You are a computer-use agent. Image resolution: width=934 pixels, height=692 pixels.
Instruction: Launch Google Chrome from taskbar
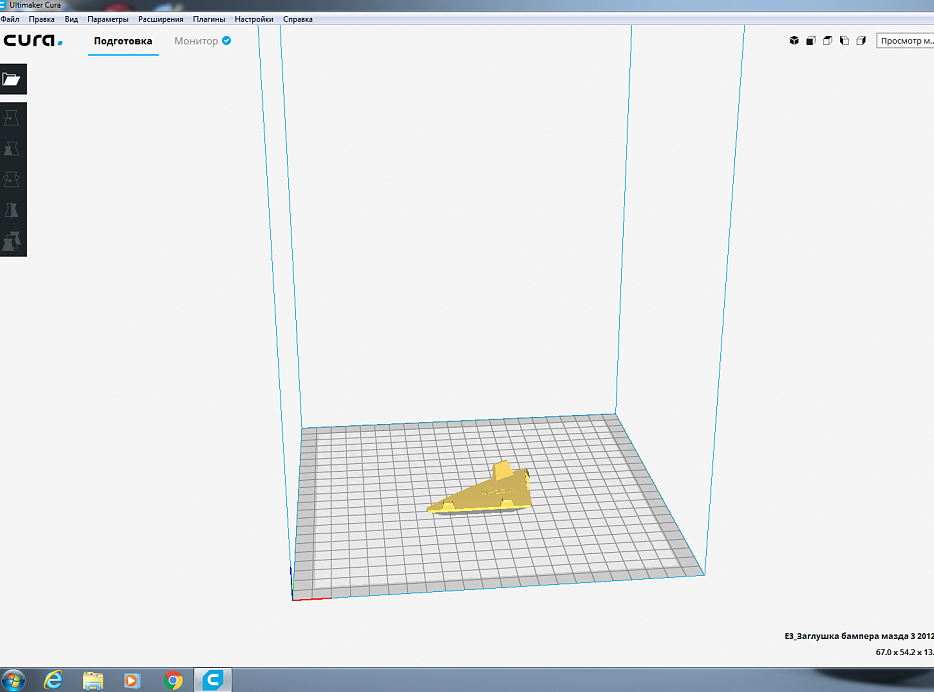click(173, 680)
